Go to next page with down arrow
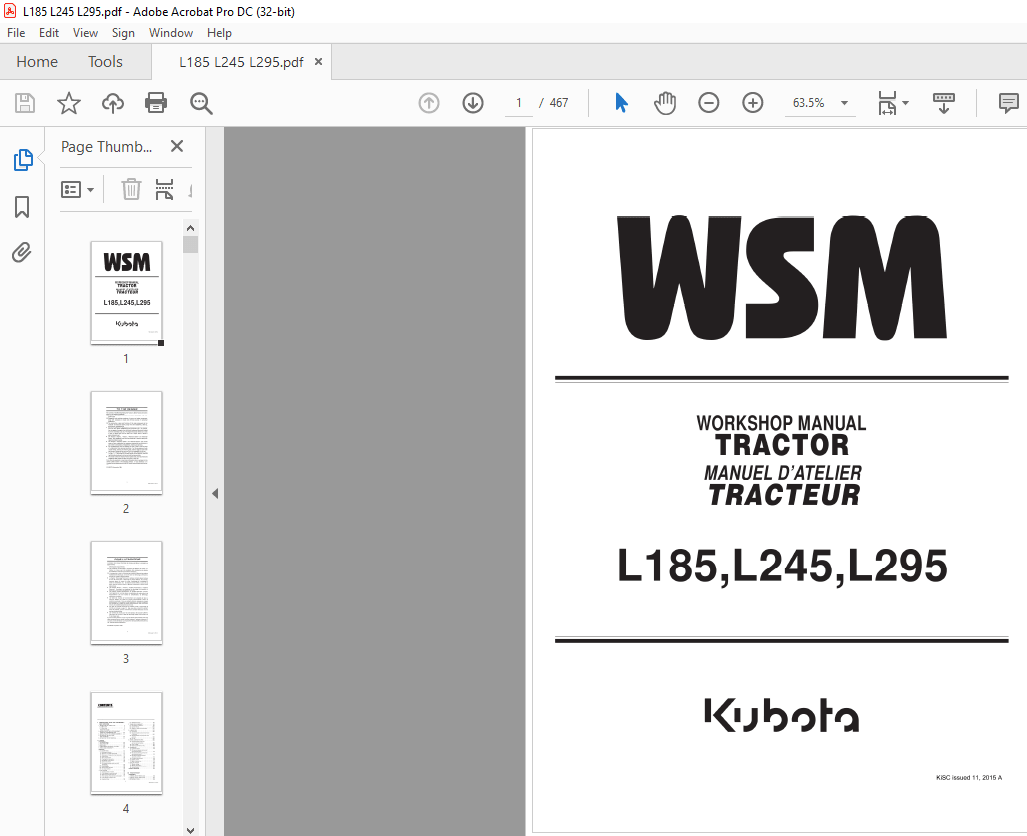1027x836 pixels. click(x=472, y=103)
